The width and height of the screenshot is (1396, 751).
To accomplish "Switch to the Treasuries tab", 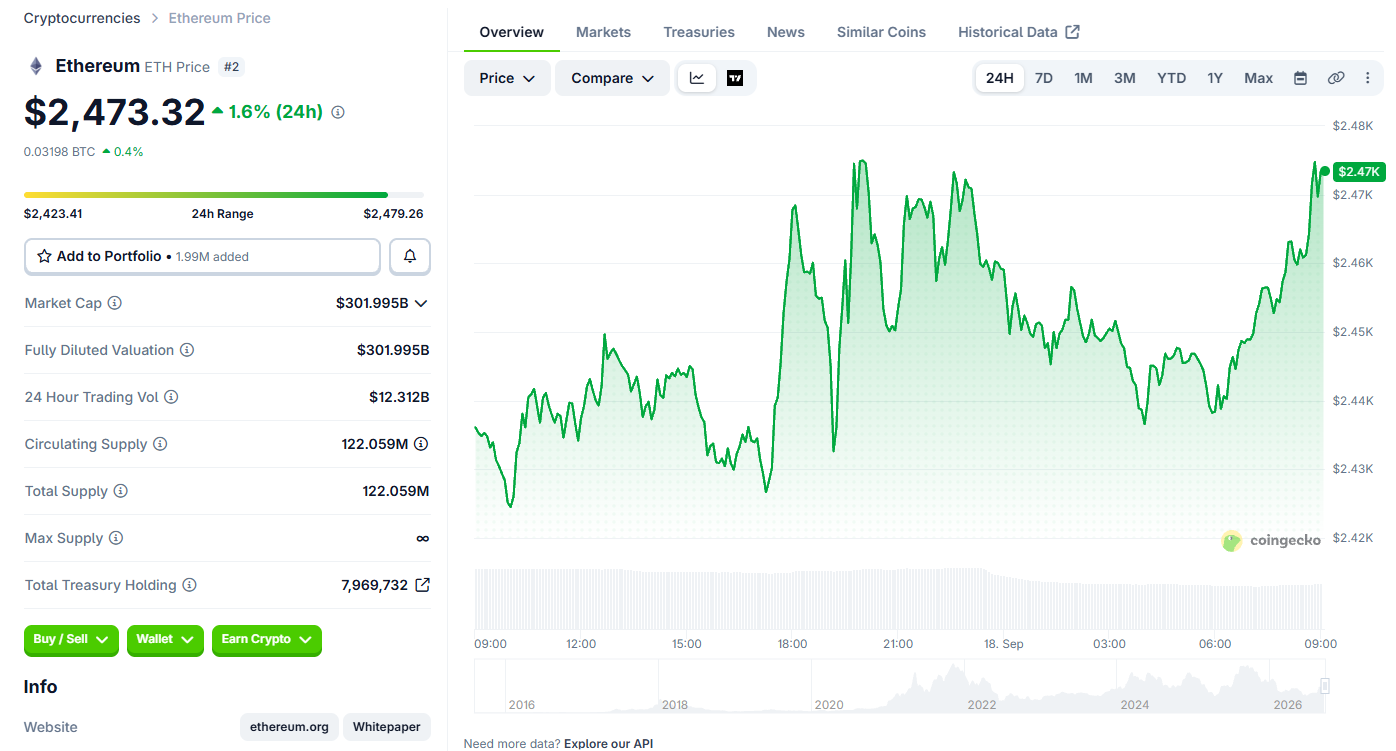I will (699, 32).
